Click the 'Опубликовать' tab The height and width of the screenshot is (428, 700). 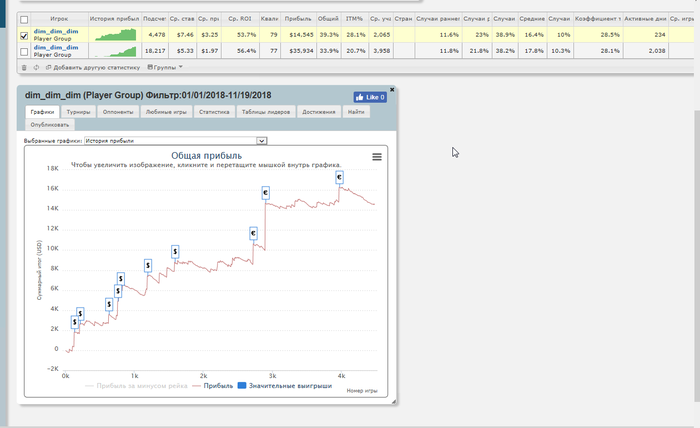click(50, 125)
